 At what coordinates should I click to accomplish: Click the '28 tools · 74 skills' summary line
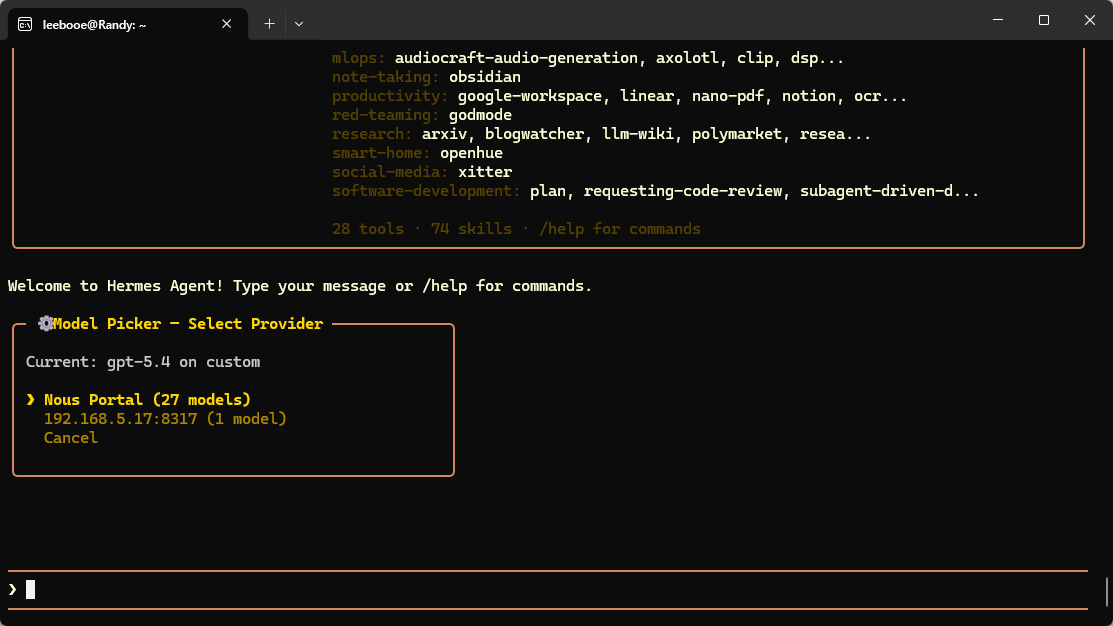pos(516,229)
